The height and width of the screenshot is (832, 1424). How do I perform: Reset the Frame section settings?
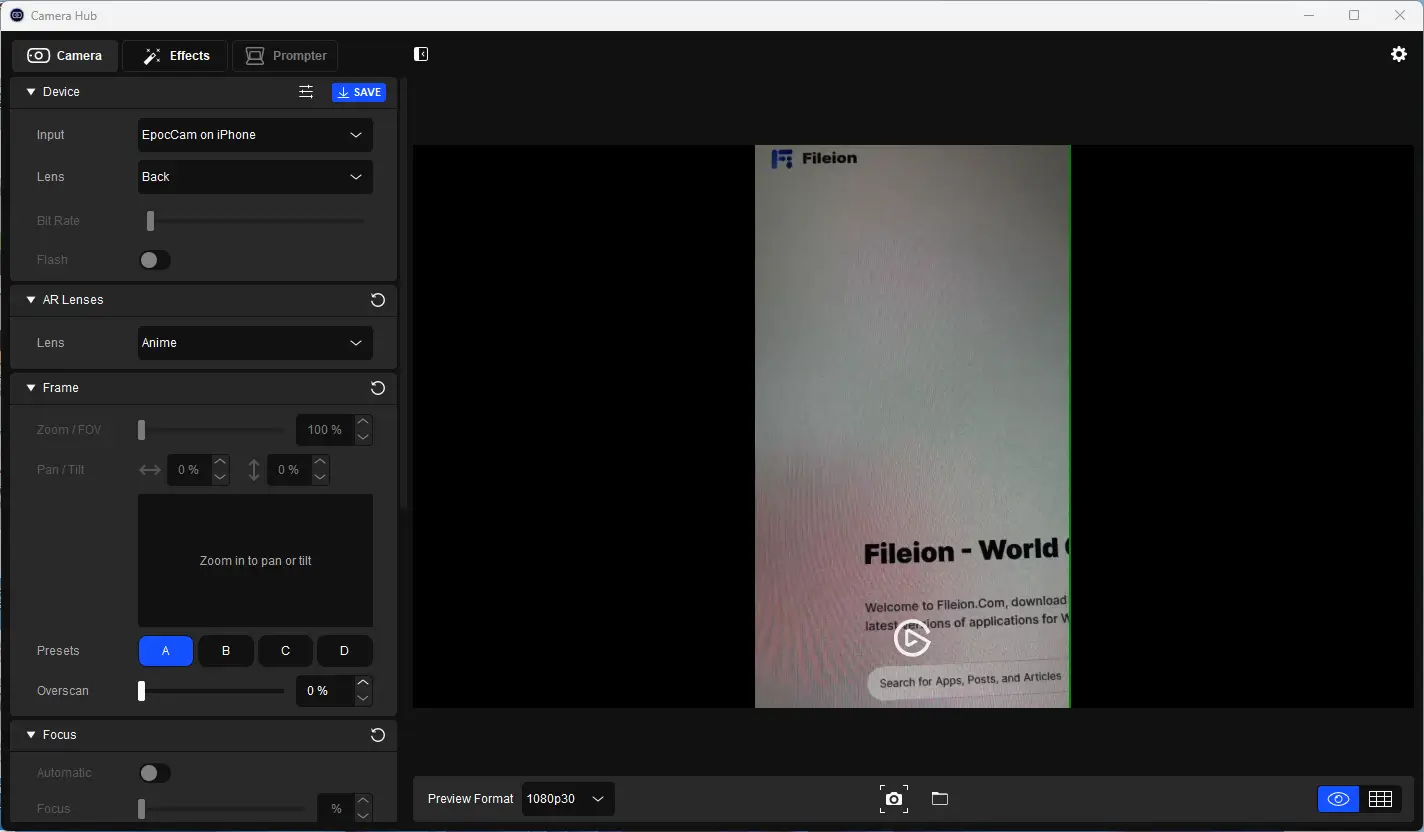pos(378,388)
